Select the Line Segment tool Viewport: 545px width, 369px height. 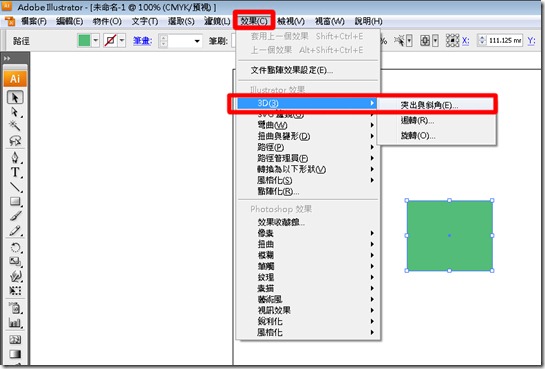point(15,187)
